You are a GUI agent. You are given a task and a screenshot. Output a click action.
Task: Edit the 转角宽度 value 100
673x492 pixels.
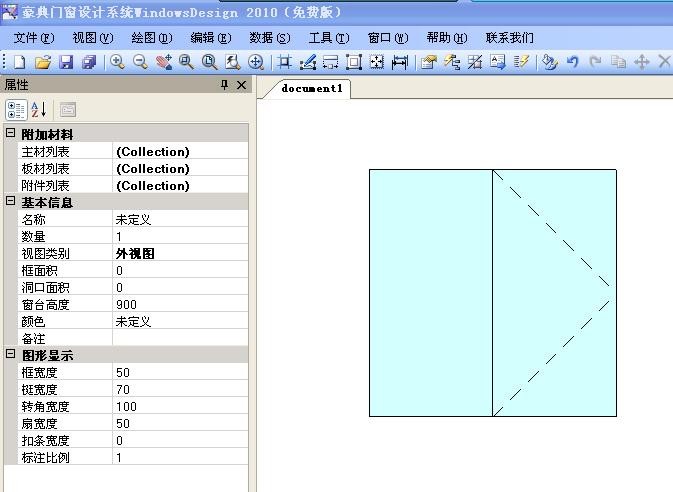tap(180, 407)
